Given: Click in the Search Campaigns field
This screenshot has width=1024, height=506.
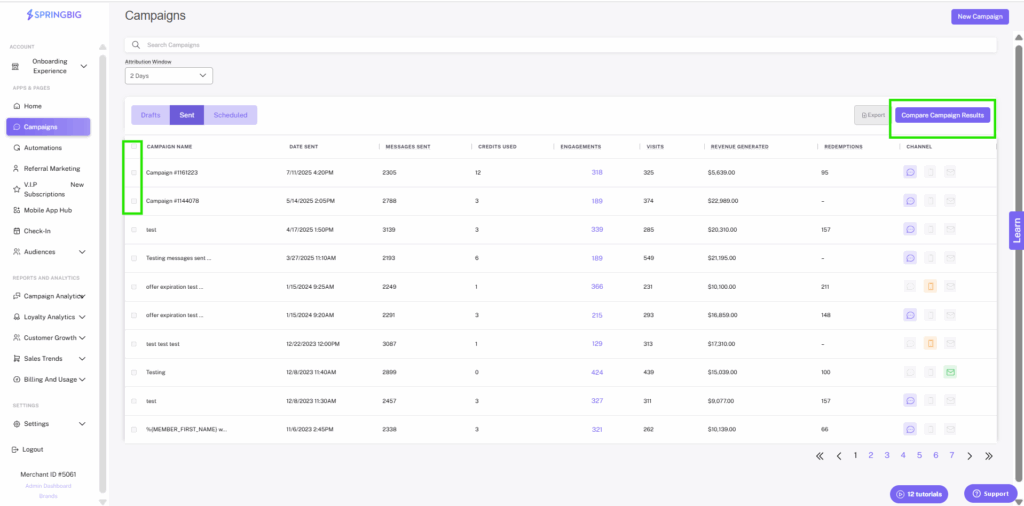Looking at the screenshot, I should point(560,45).
